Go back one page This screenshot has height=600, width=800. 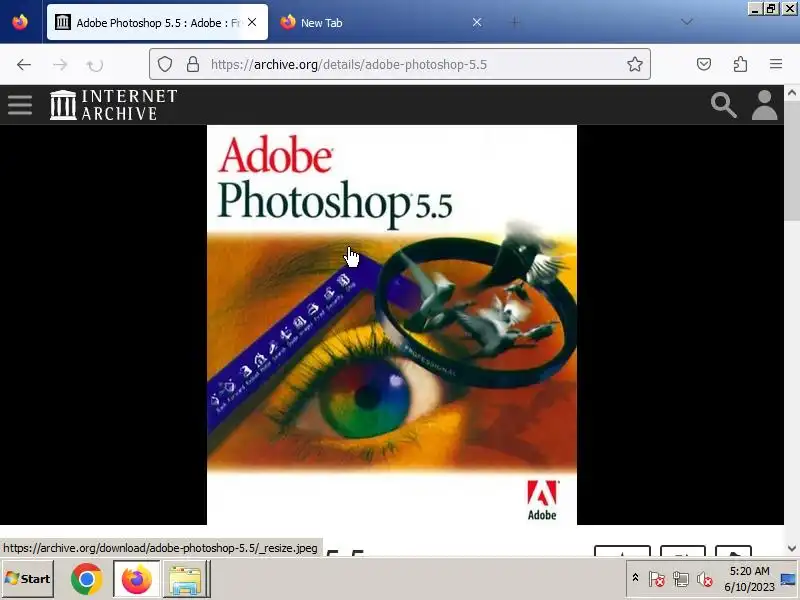click(23, 64)
